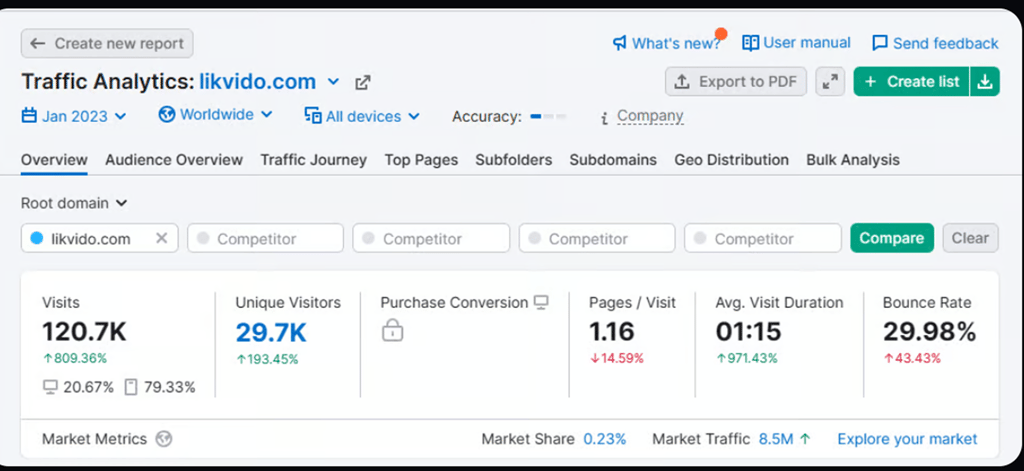
Task: Click the Create new report button
Action: (x=107, y=44)
